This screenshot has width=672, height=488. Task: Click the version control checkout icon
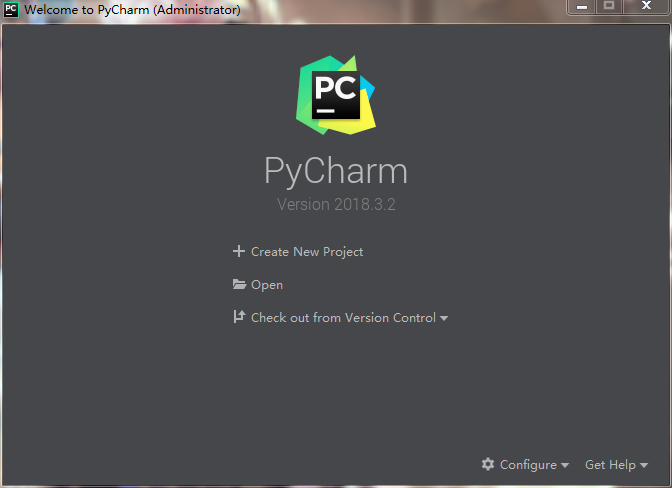pos(239,317)
